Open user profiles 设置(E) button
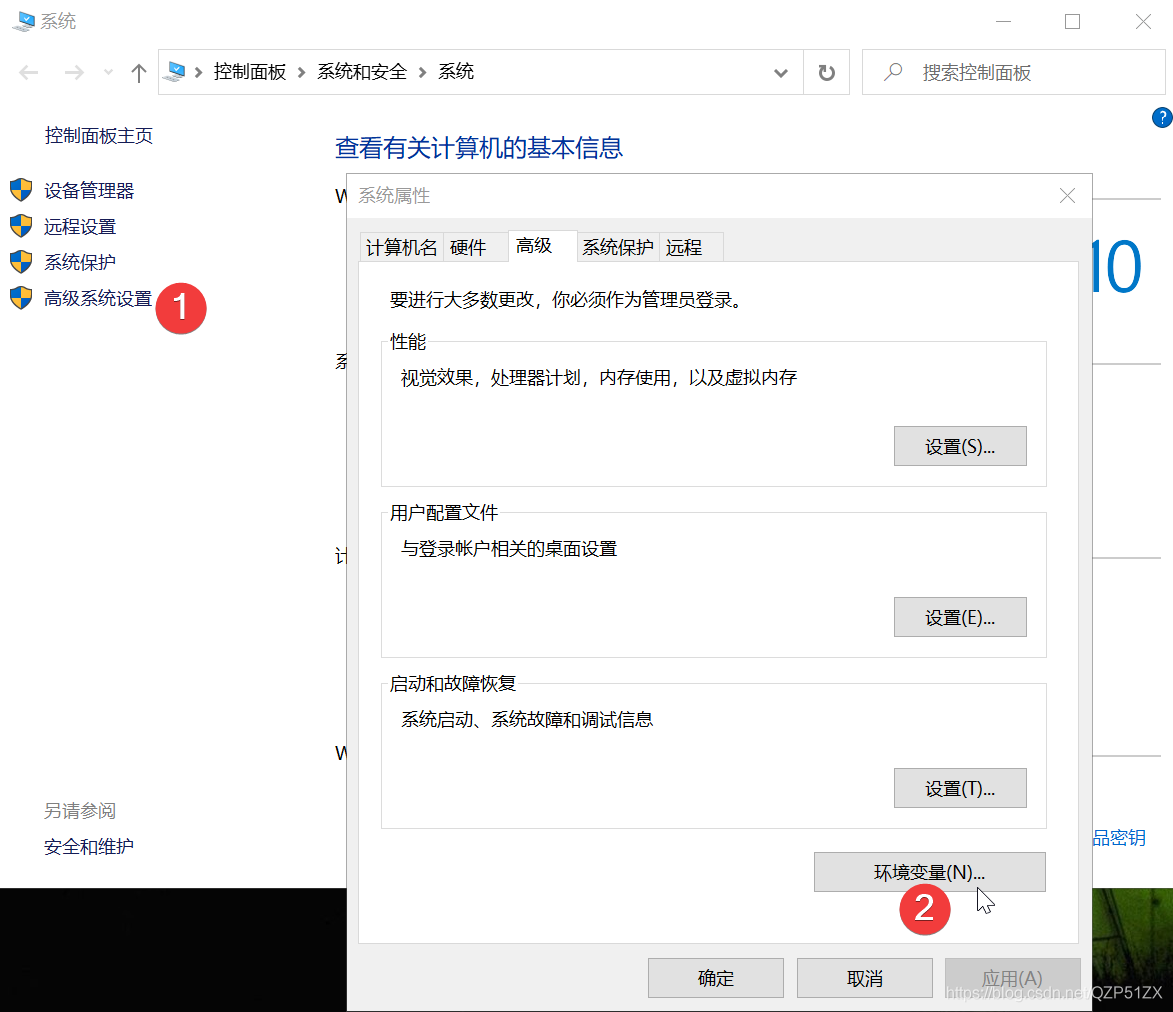Image resolution: width=1173 pixels, height=1012 pixels. (x=960, y=618)
